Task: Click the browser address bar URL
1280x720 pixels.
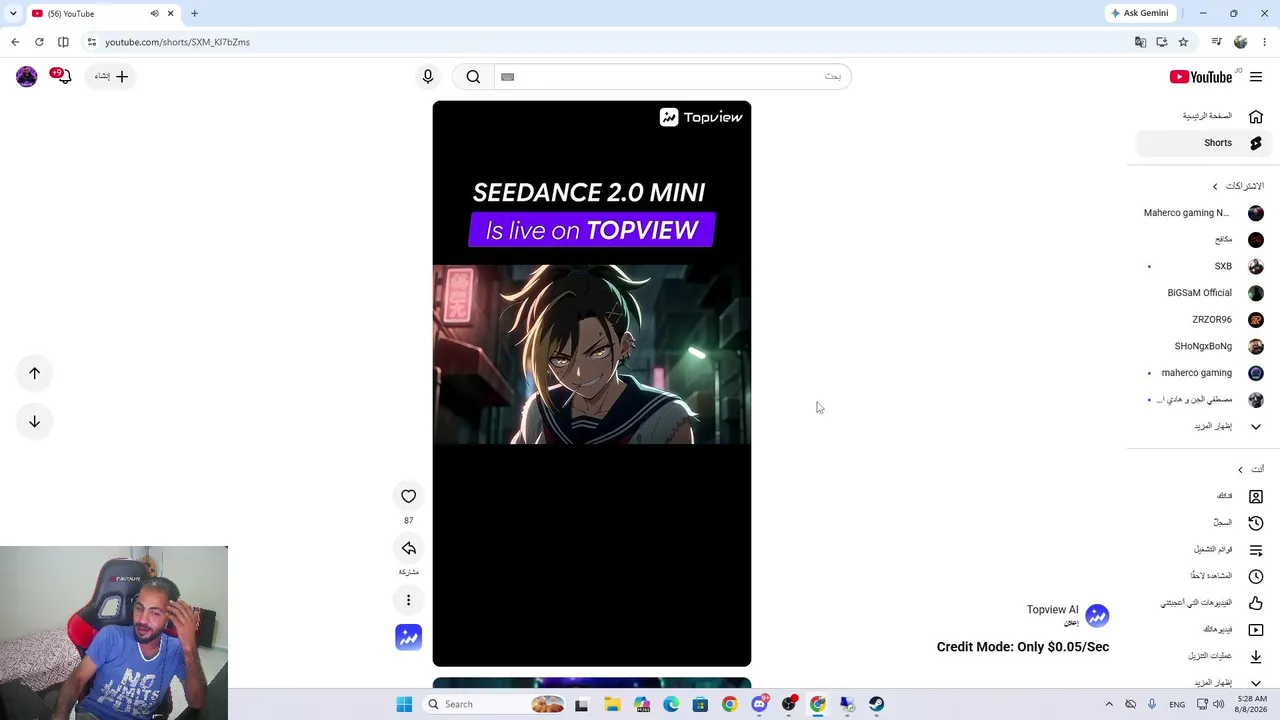Action: 177,42
